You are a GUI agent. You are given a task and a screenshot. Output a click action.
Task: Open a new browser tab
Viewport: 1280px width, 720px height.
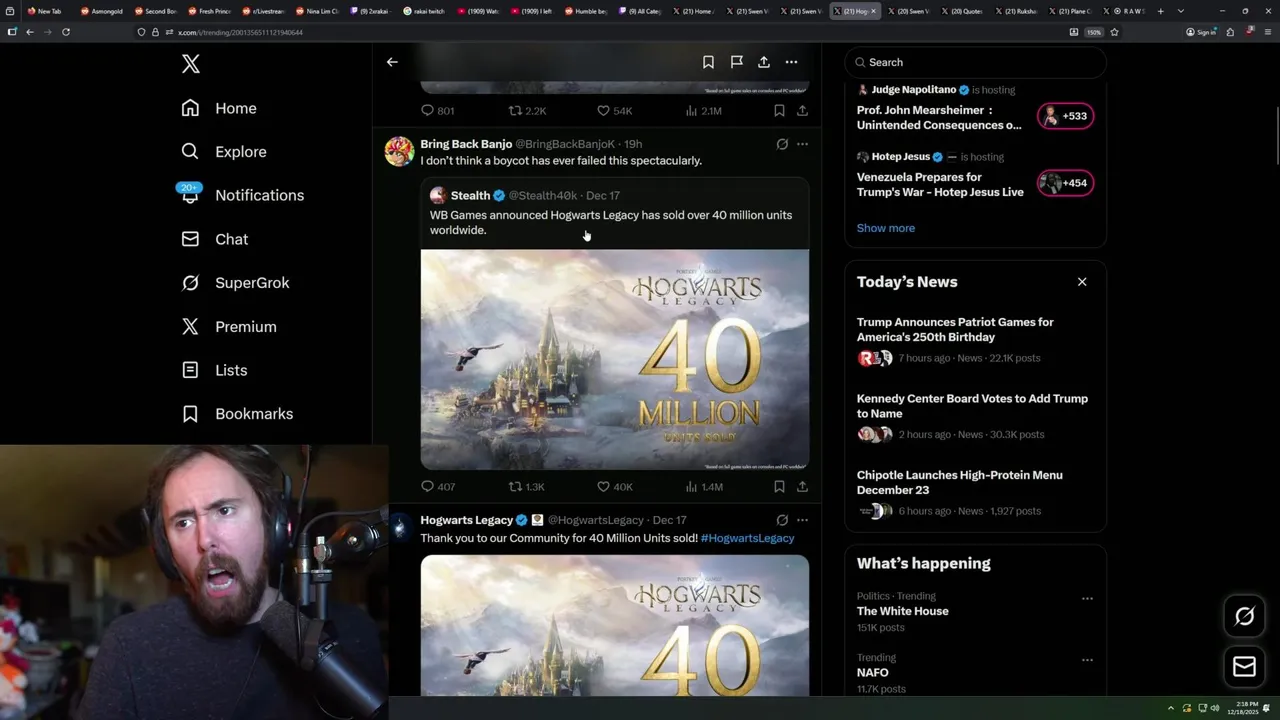(x=1160, y=11)
